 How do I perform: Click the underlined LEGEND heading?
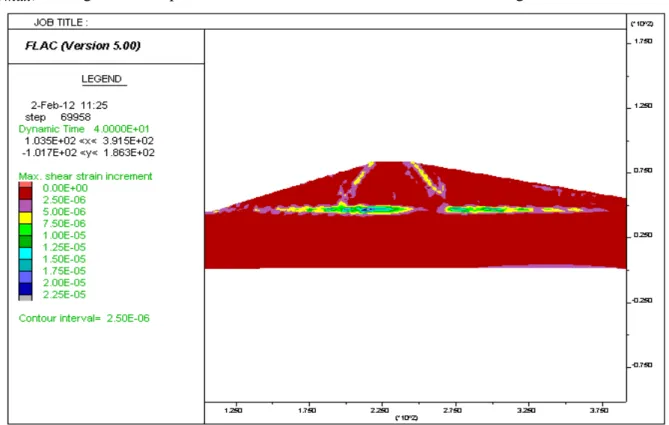102,79
